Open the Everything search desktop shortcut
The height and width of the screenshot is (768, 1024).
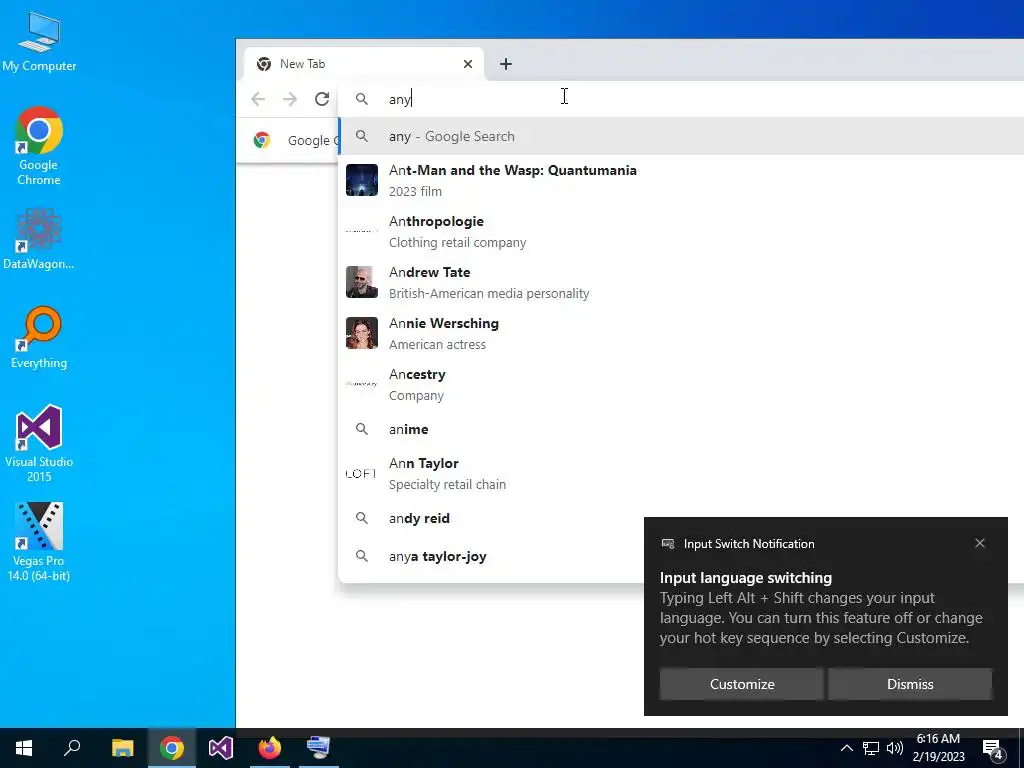point(39,338)
